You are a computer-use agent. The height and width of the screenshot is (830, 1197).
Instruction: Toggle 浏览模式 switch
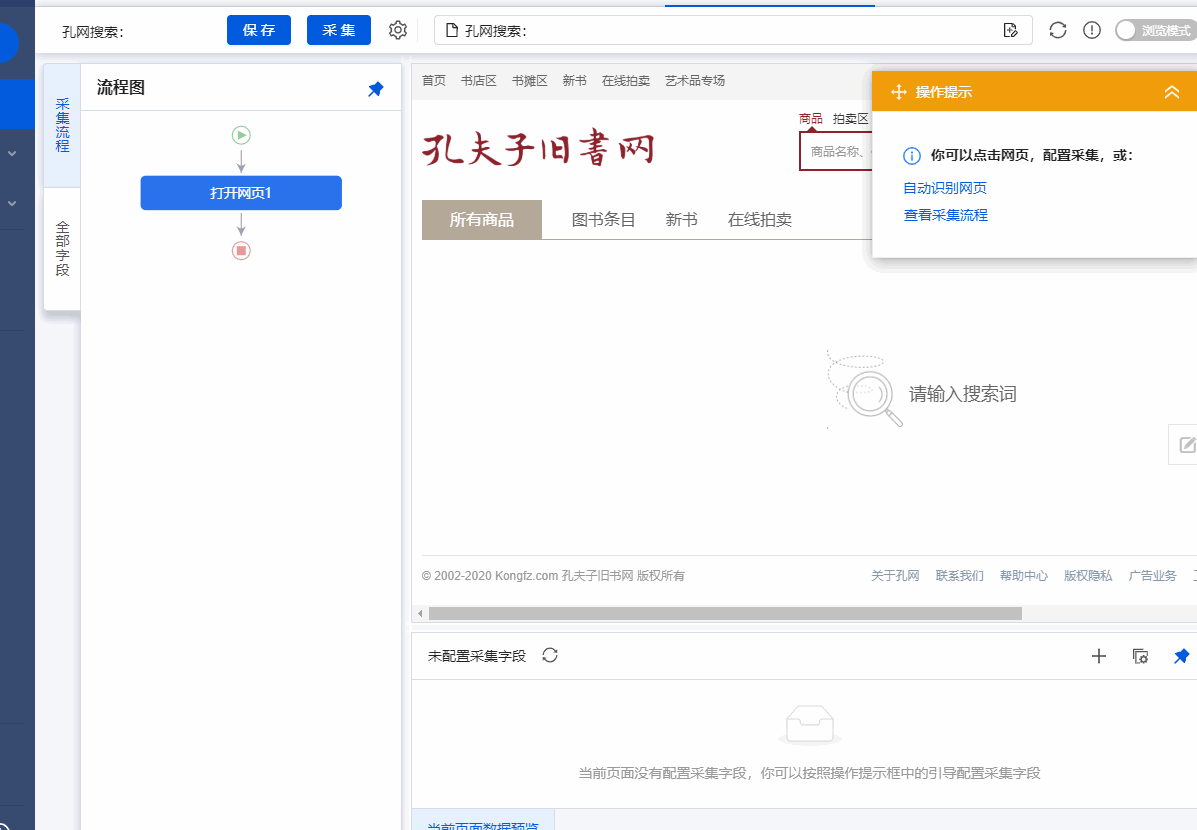coord(1156,31)
